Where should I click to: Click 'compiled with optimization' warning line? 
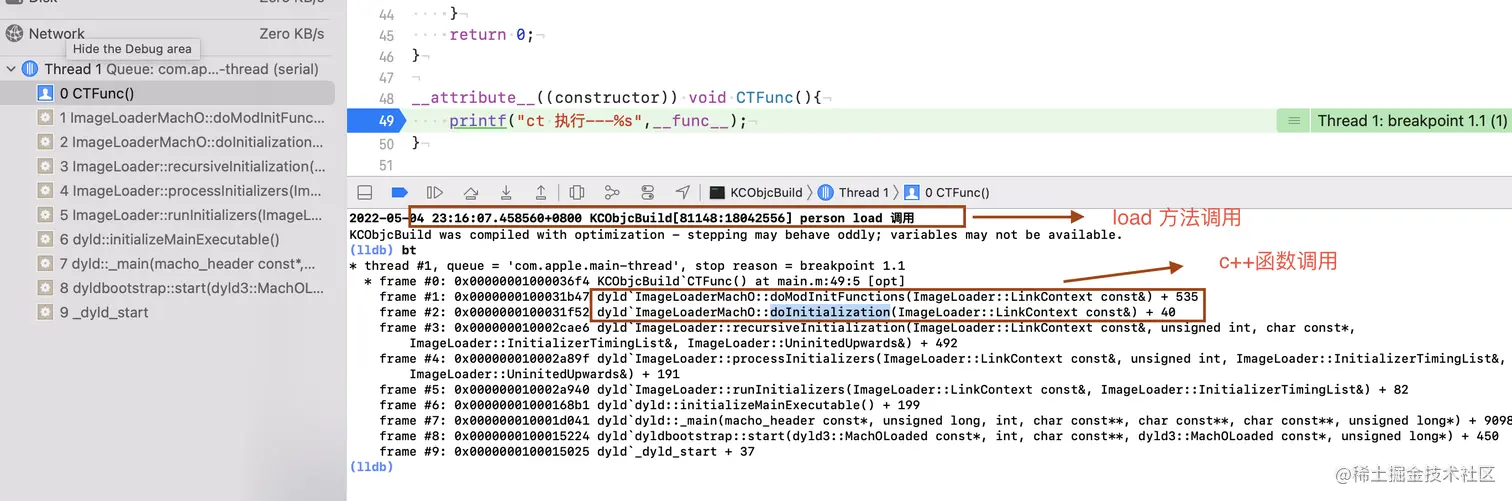pyautogui.click(x=736, y=235)
